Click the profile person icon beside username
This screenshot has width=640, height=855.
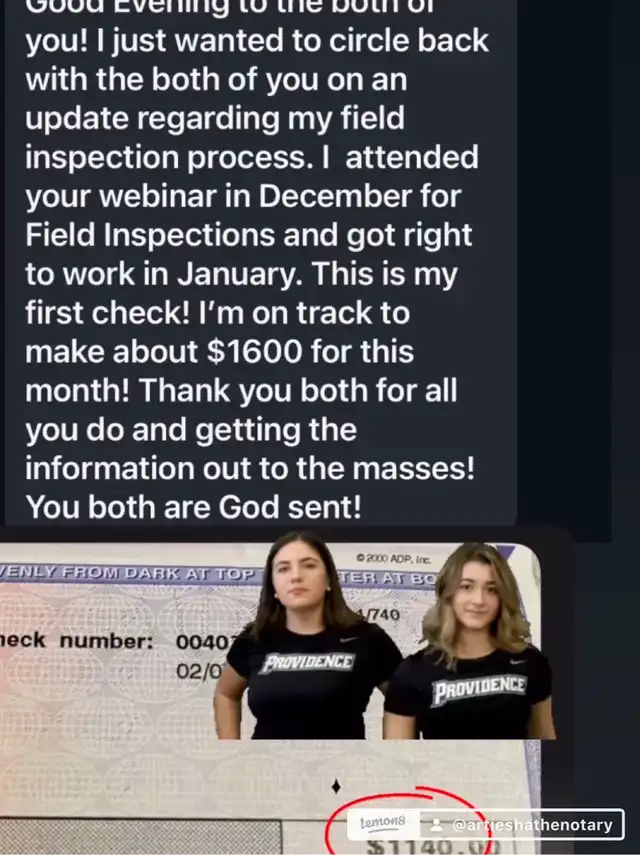(x=437, y=826)
